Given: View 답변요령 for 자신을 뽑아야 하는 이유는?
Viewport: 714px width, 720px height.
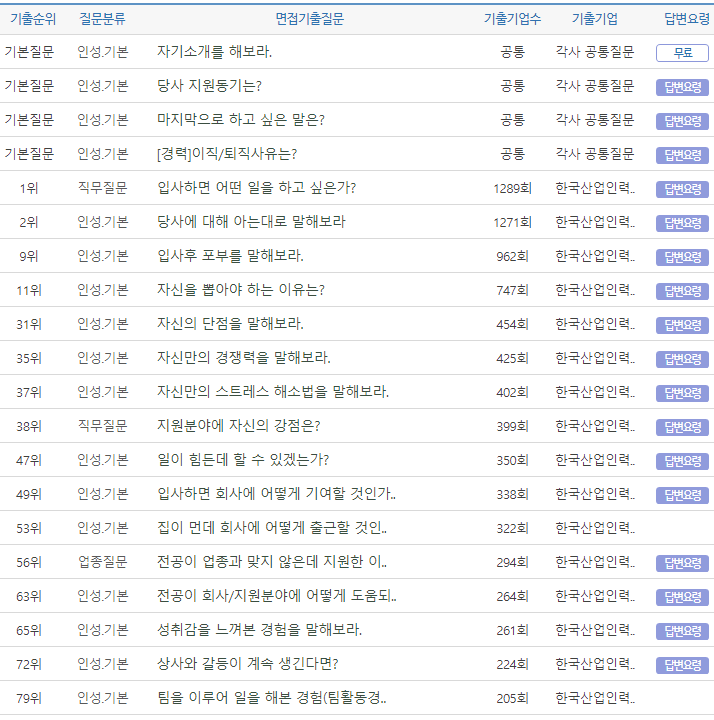Looking at the screenshot, I should coord(682,291).
